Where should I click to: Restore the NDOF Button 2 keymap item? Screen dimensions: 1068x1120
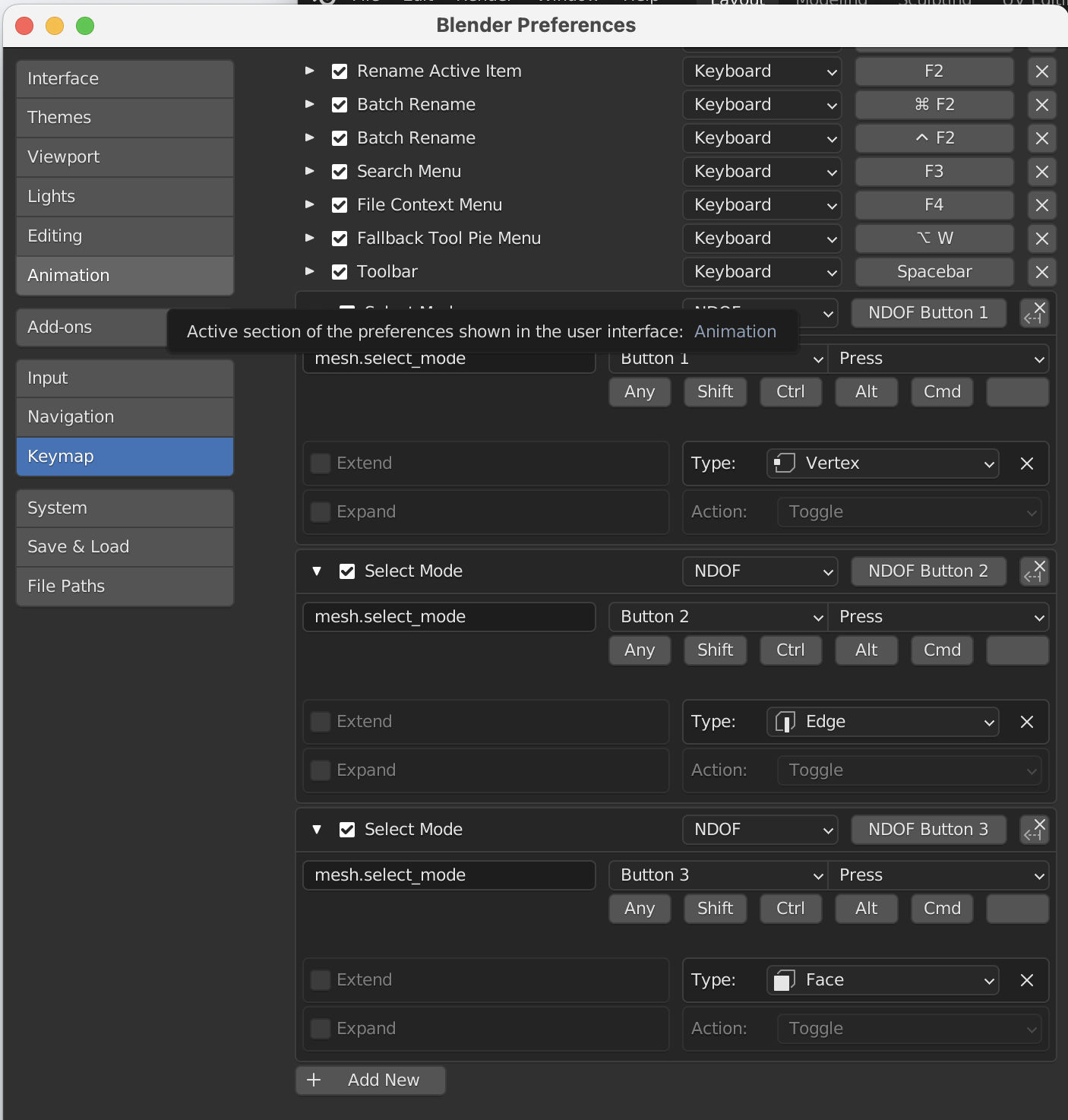1035,571
